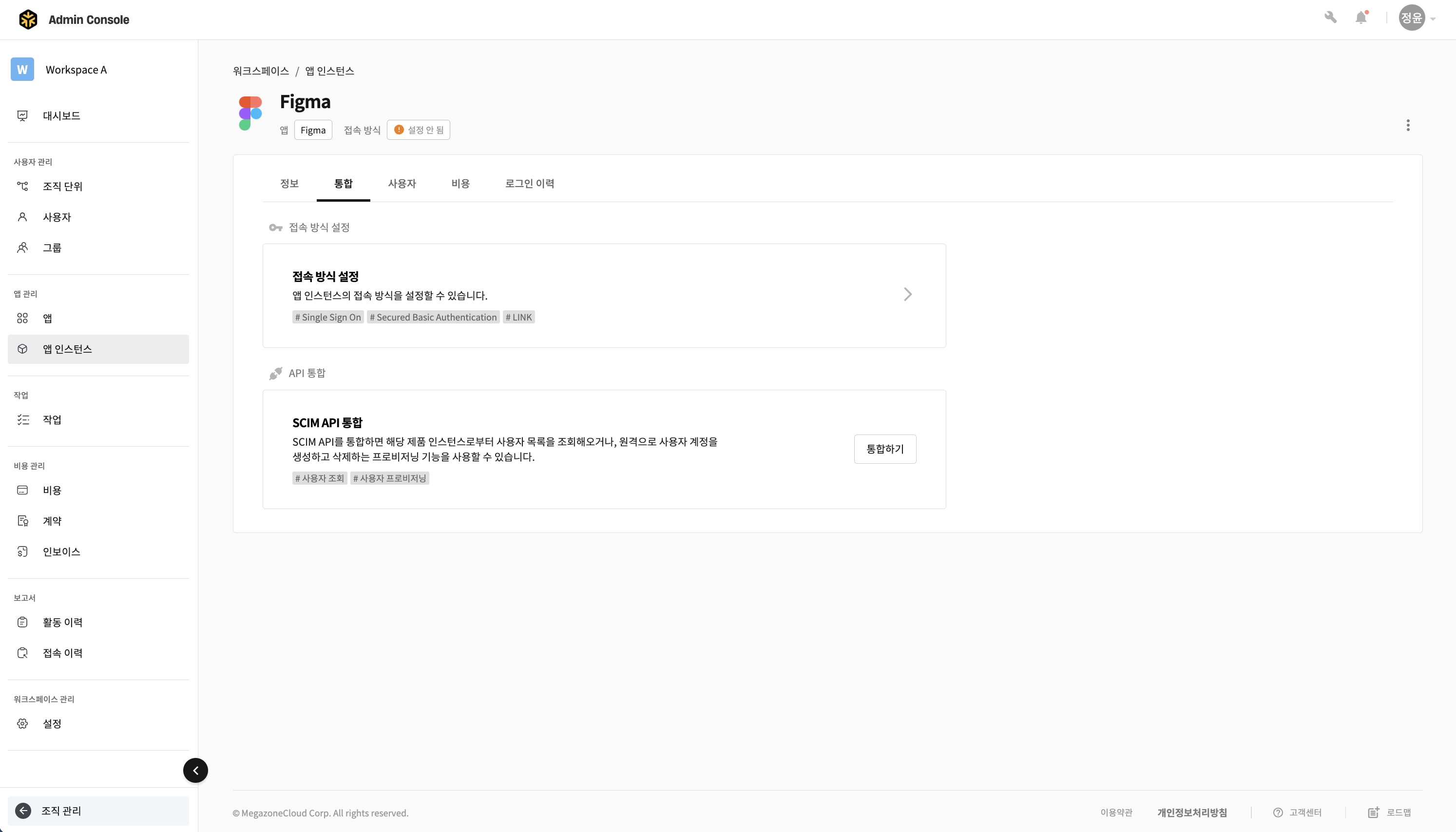
Task: Click the 앱 인스턴스 cube icon
Action: tap(22, 349)
